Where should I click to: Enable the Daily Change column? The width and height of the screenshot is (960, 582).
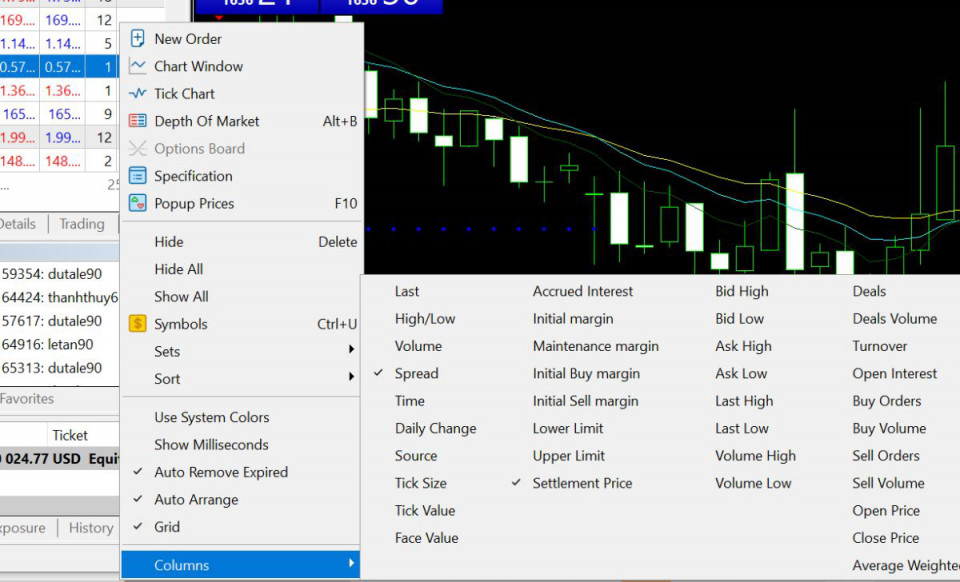(435, 428)
